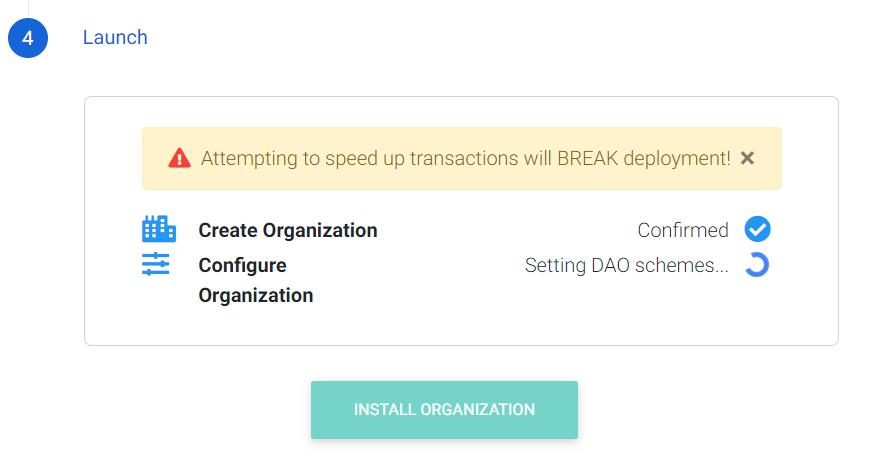Click the word Organization under Configure
Image resolution: width=881 pixels, height=471 pixels.
click(x=256, y=296)
